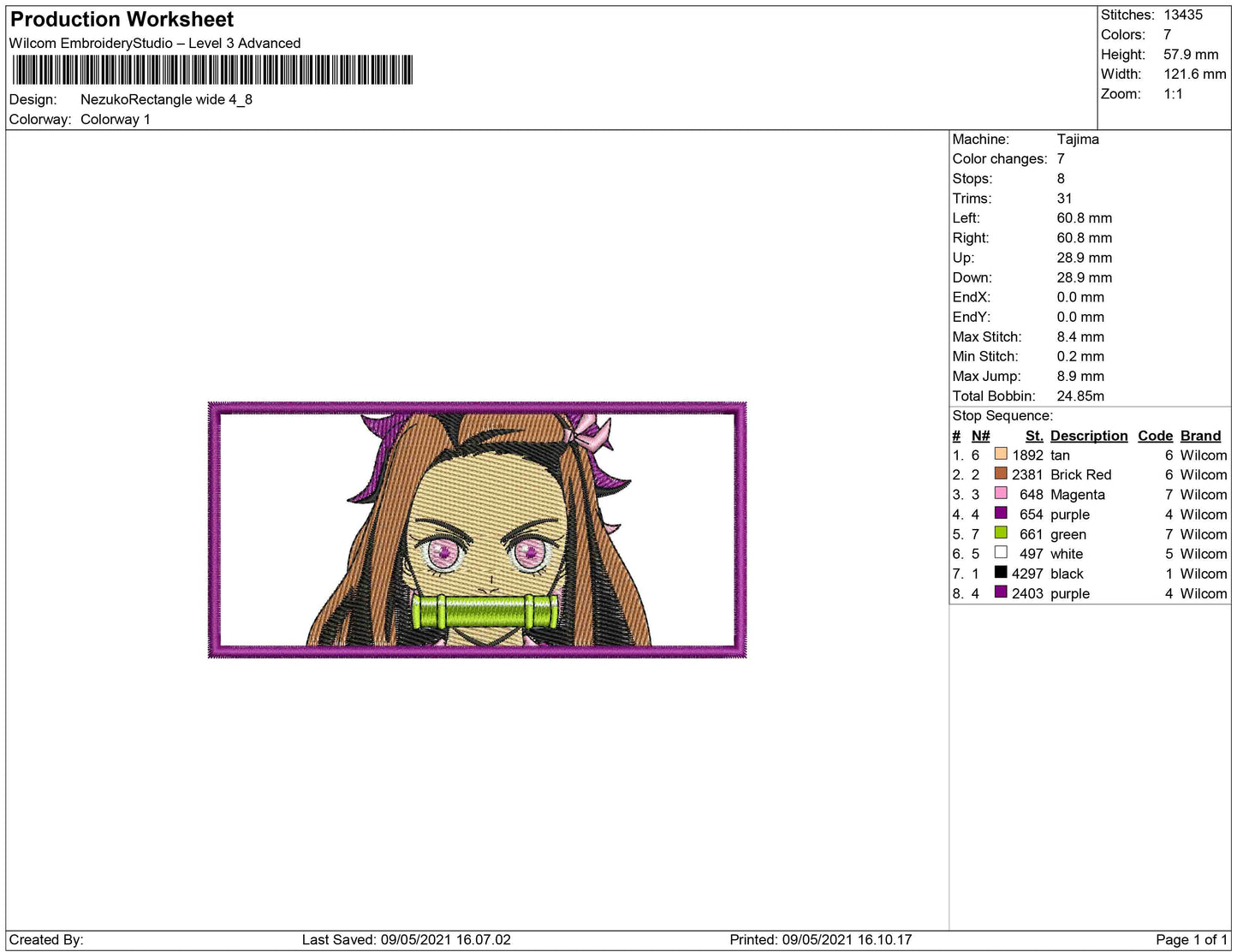Select the Down value '28.9 mm'
Image resolution: width=1237 pixels, height=952 pixels.
(x=1085, y=277)
